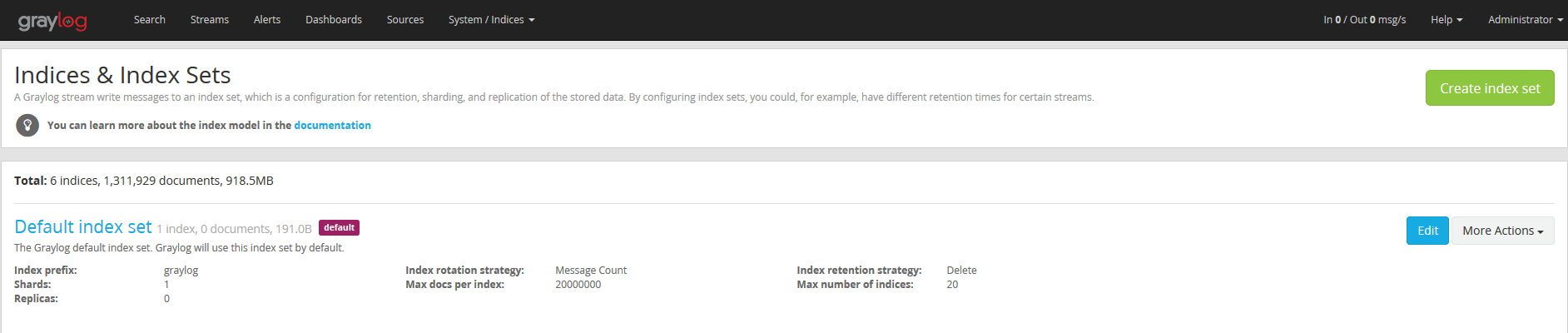
Task: Go to the Streams page
Action: [210, 19]
